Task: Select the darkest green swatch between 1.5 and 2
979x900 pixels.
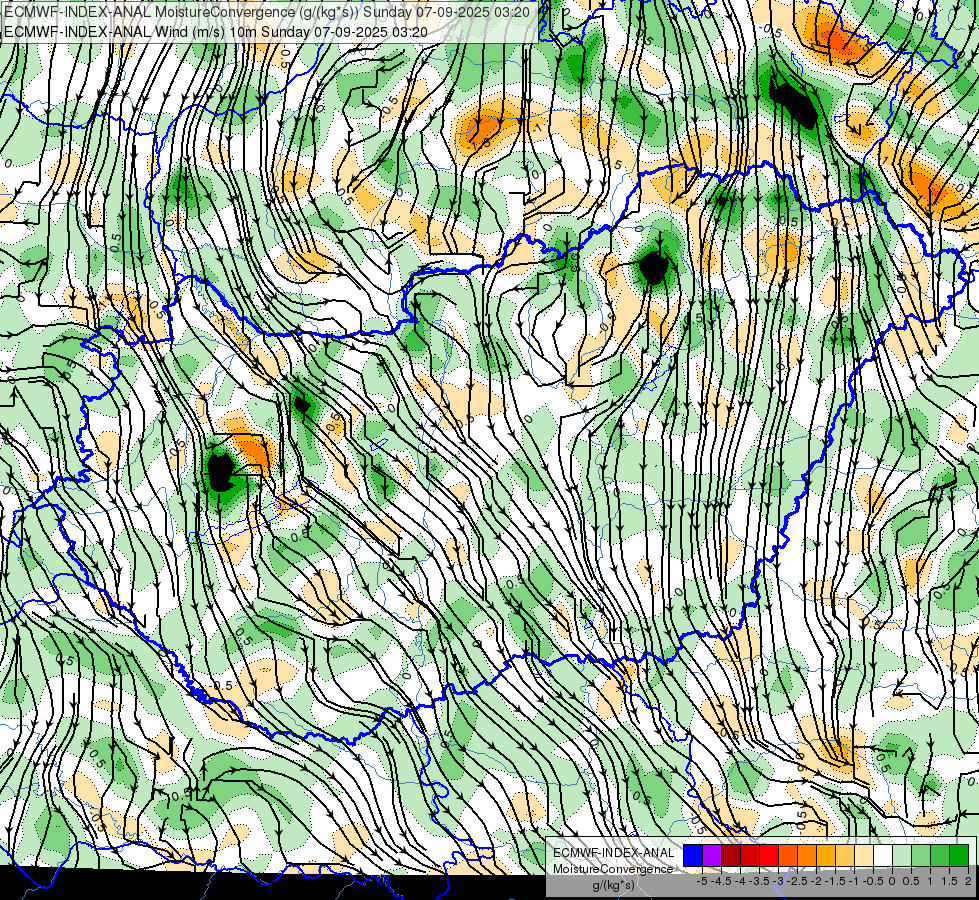Action: [959, 856]
